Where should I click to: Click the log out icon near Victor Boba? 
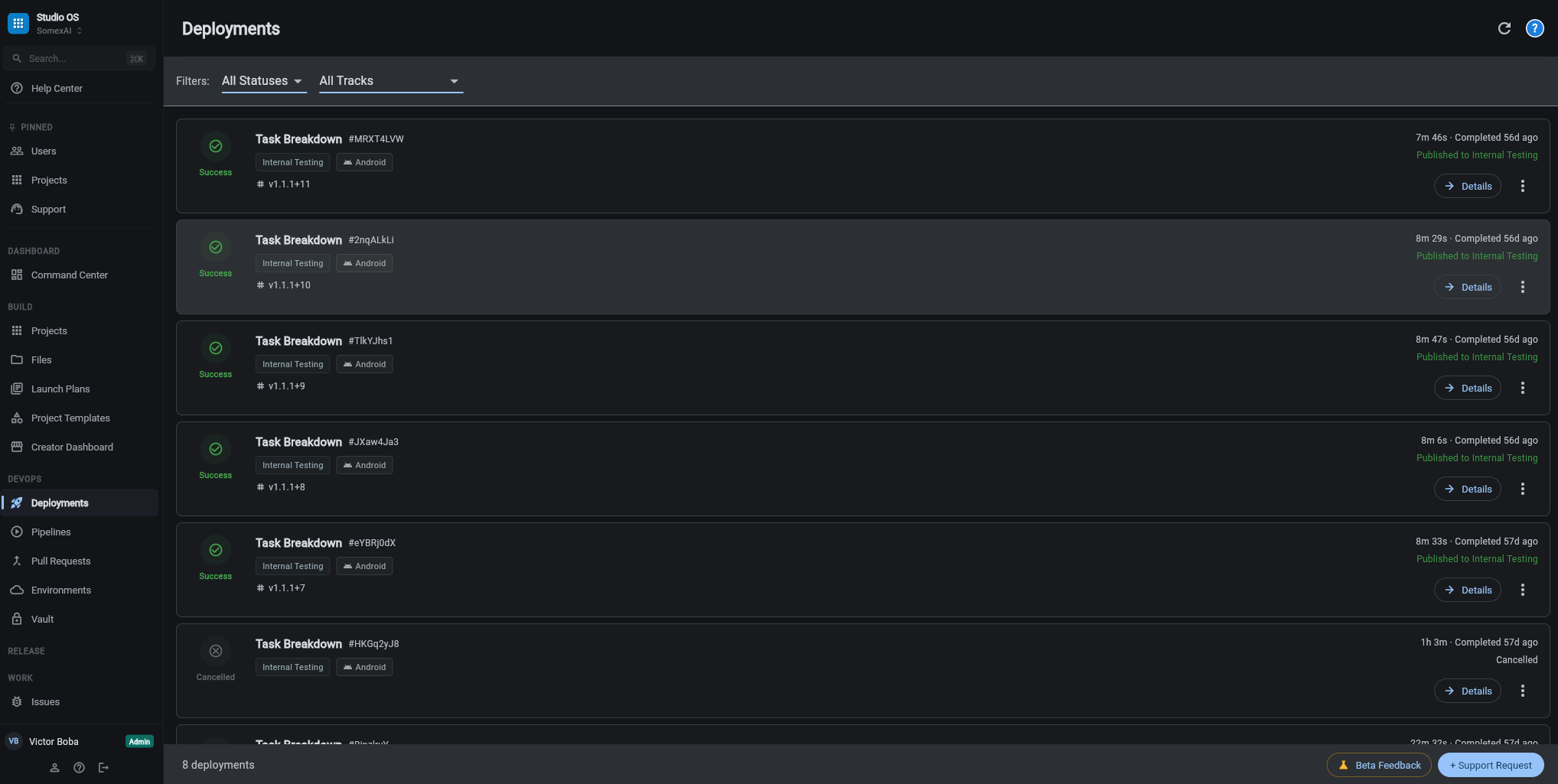pos(104,767)
